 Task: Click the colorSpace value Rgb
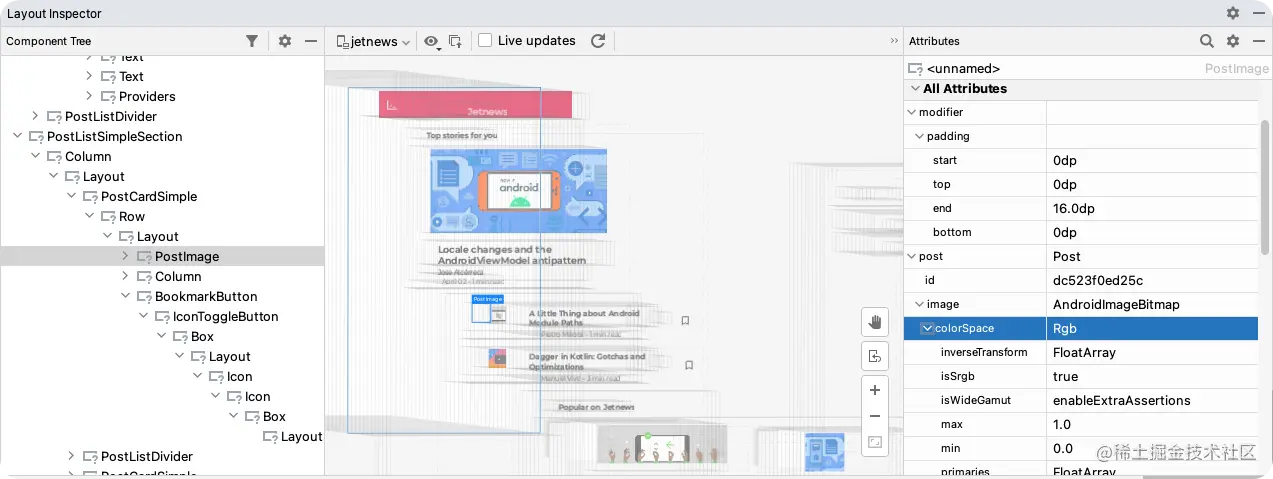click(1065, 328)
